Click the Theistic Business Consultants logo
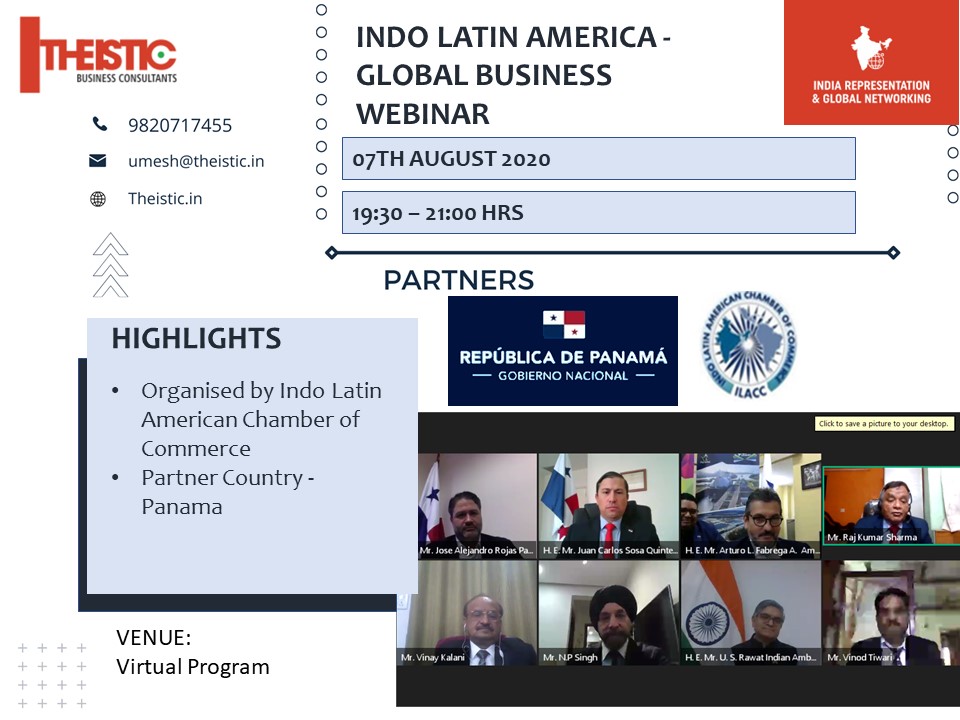960x720 pixels. coord(98,55)
